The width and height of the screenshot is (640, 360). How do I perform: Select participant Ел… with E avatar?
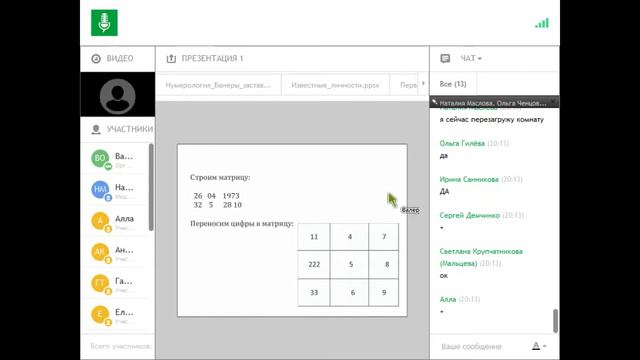point(113,315)
